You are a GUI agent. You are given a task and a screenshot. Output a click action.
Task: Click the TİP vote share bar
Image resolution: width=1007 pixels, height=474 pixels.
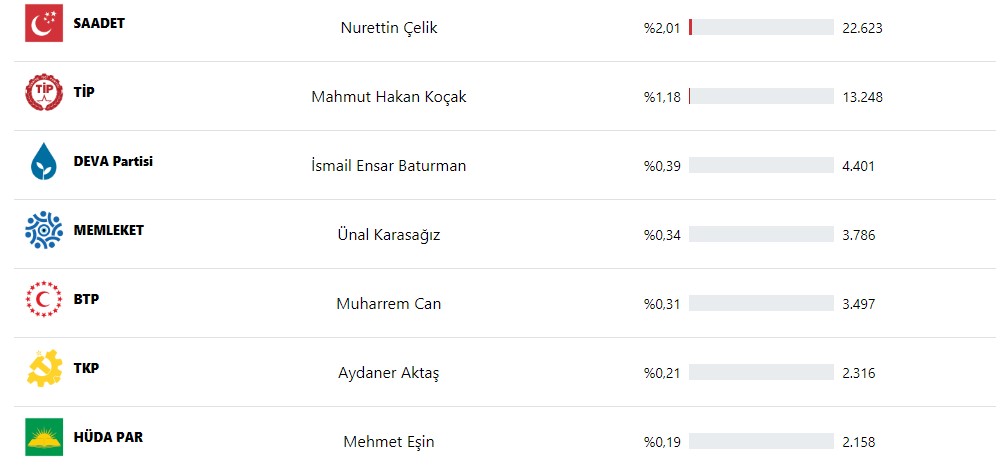point(761,96)
